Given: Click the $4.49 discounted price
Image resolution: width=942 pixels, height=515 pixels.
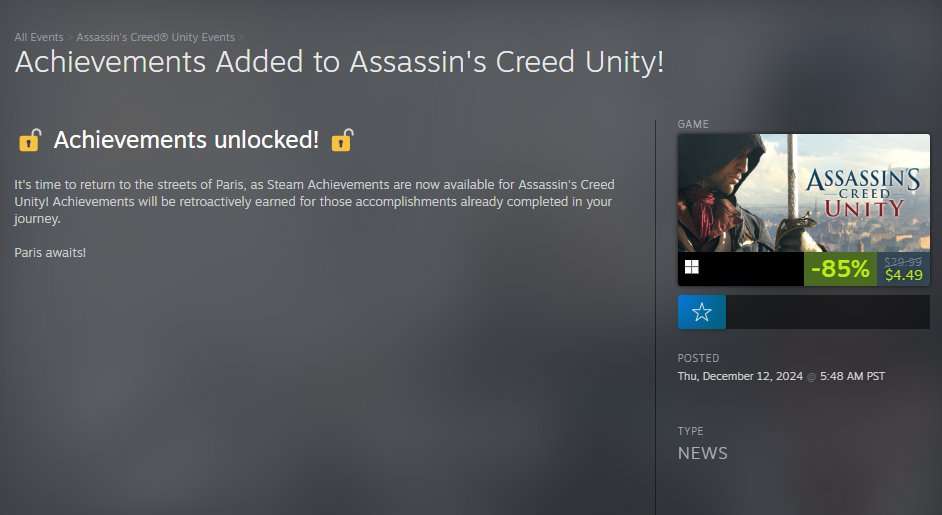Looking at the screenshot, I should click(904, 275).
